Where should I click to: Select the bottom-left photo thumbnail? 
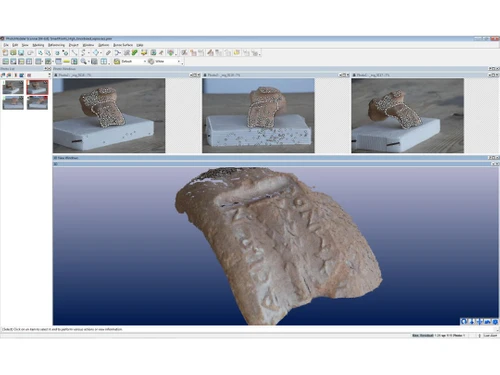click(x=13, y=103)
